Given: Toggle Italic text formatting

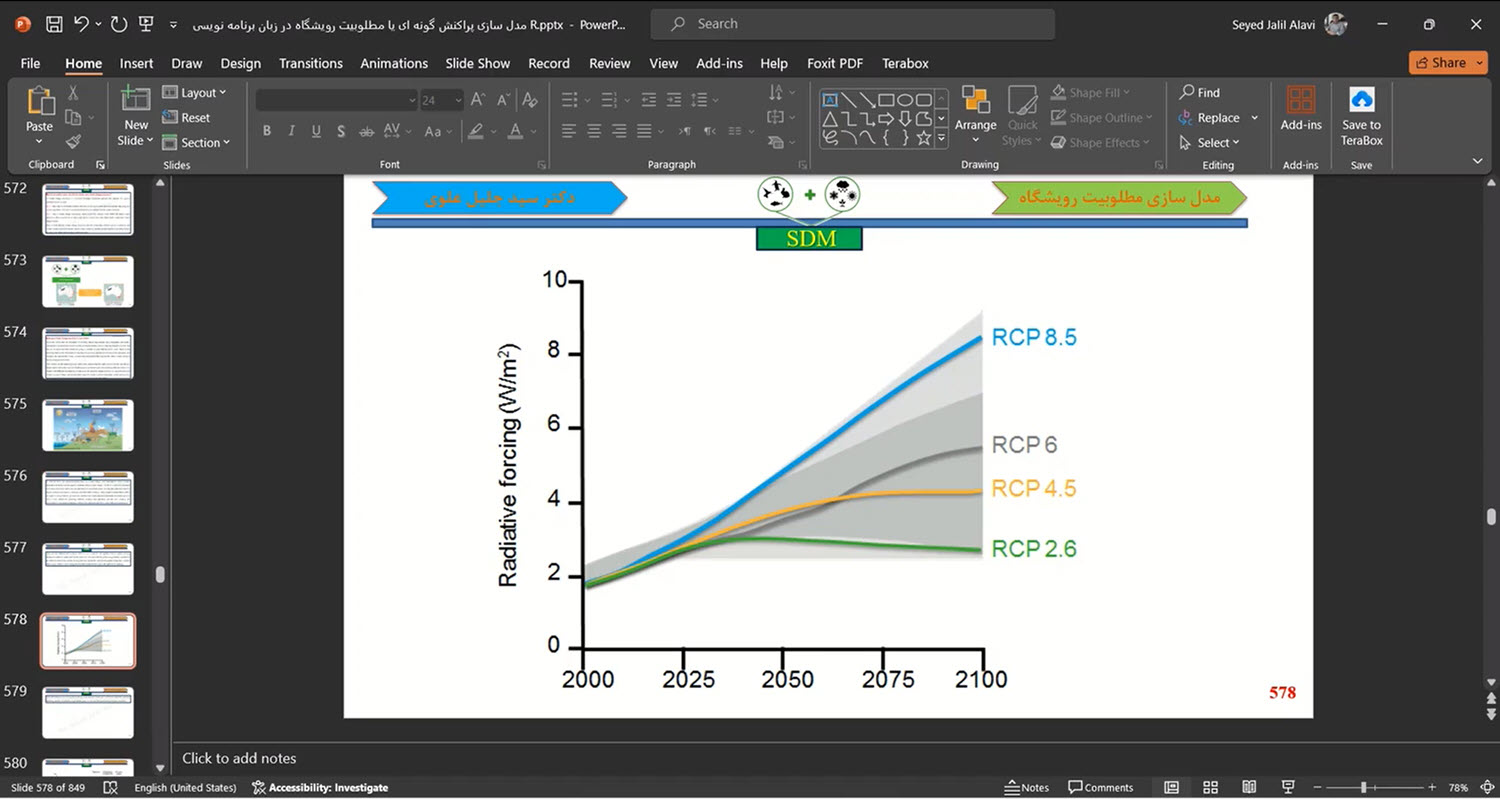Looking at the screenshot, I should tap(292, 131).
